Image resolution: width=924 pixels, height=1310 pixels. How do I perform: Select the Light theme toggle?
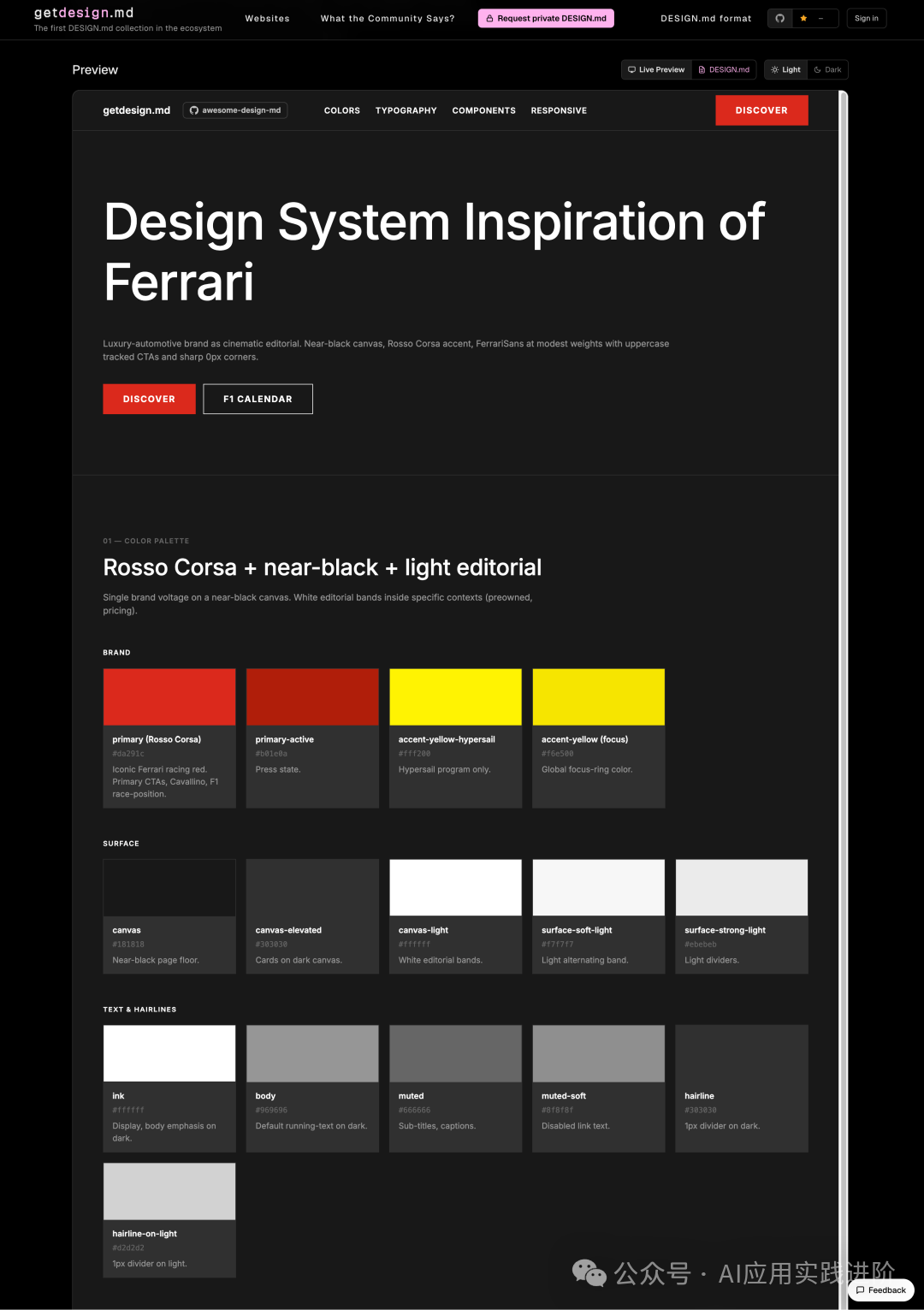tap(785, 69)
